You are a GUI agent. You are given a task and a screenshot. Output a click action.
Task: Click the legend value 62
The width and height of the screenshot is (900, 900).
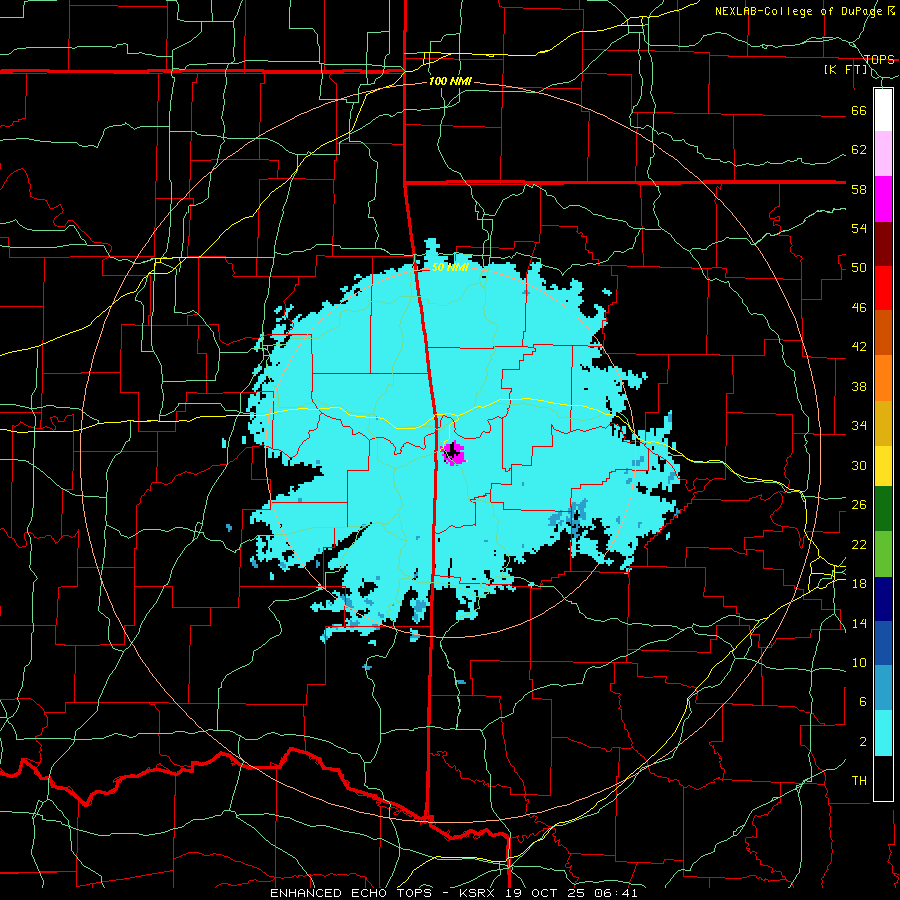coord(859,150)
